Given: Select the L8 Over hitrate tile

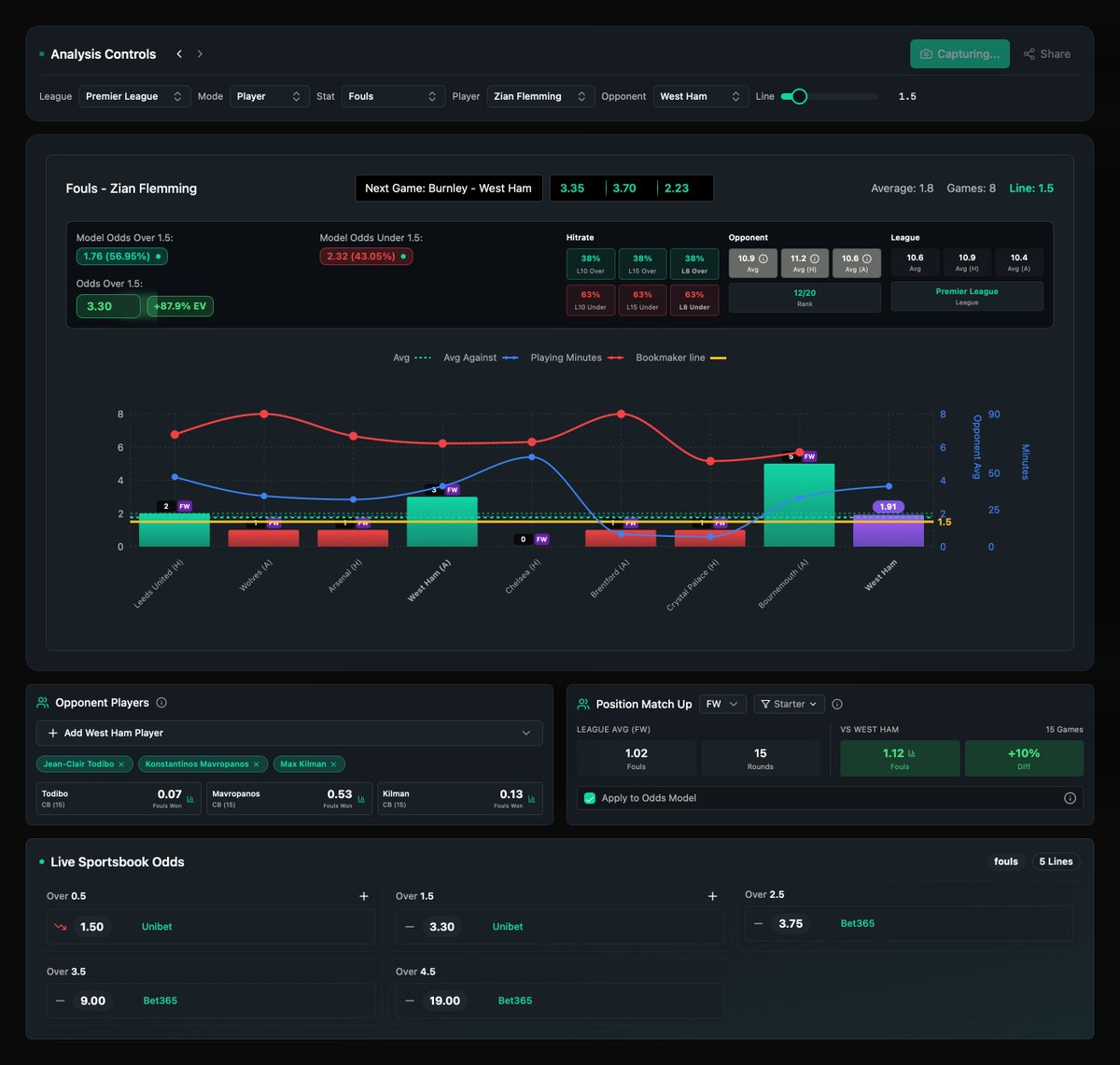Looking at the screenshot, I should click(694, 263).
